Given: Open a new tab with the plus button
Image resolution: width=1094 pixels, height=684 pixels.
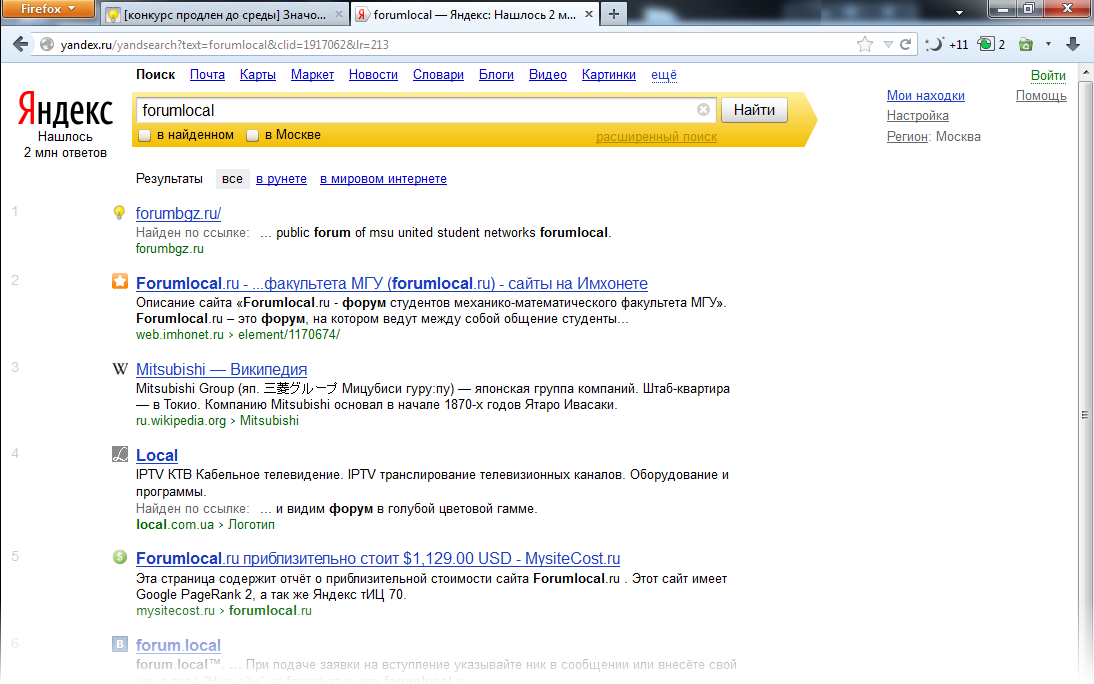Looking at the screenshot, I should pos(613,14).
